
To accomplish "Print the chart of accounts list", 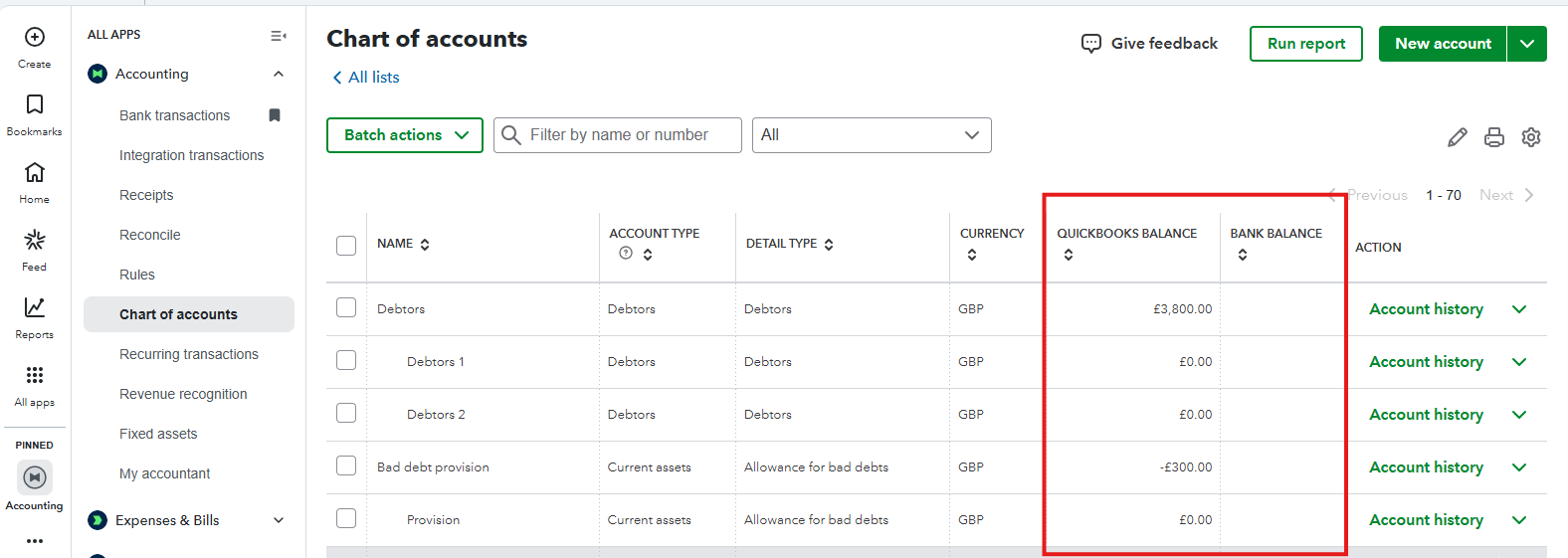I will tap(1493, 137).
